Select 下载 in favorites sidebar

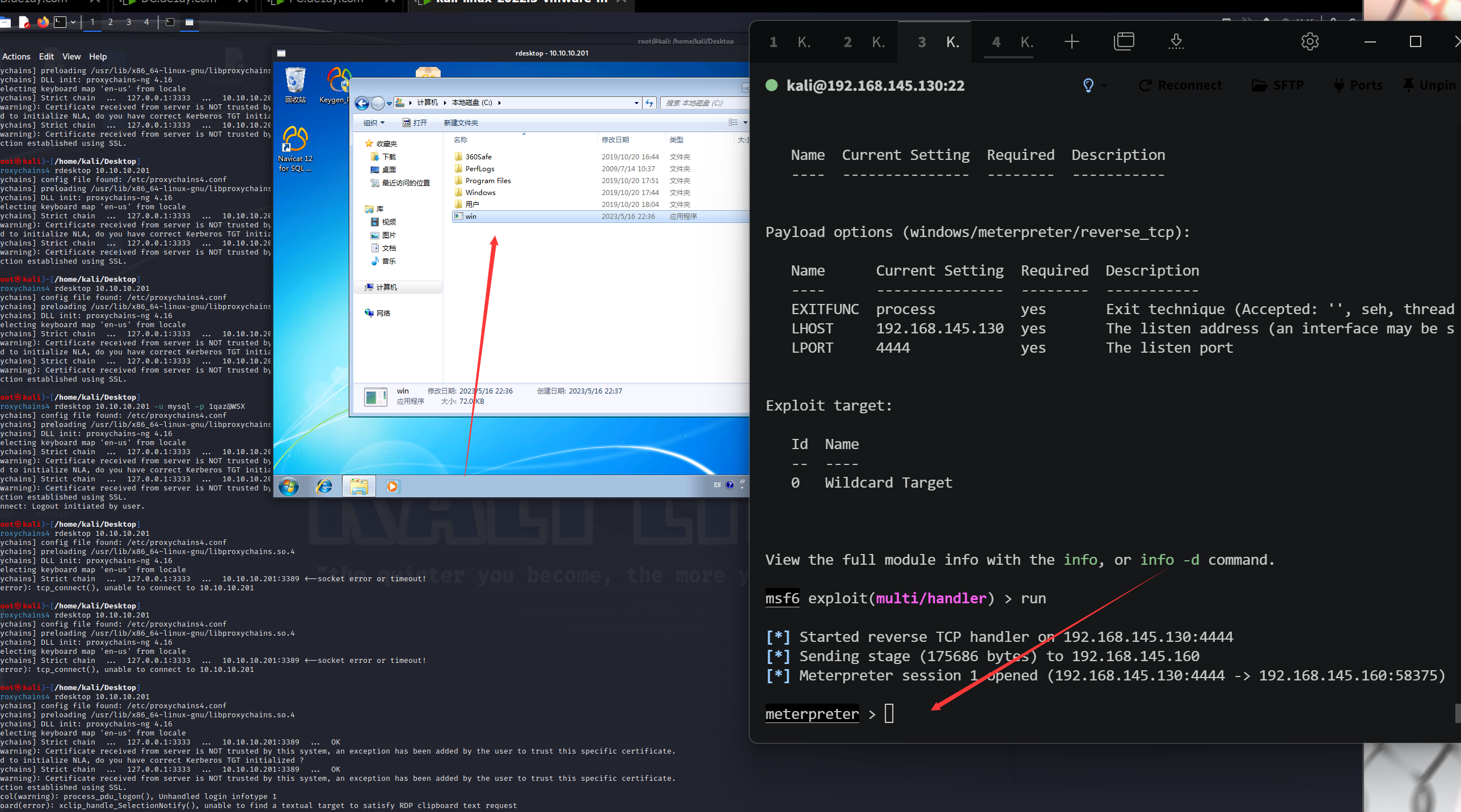point(383,157)
